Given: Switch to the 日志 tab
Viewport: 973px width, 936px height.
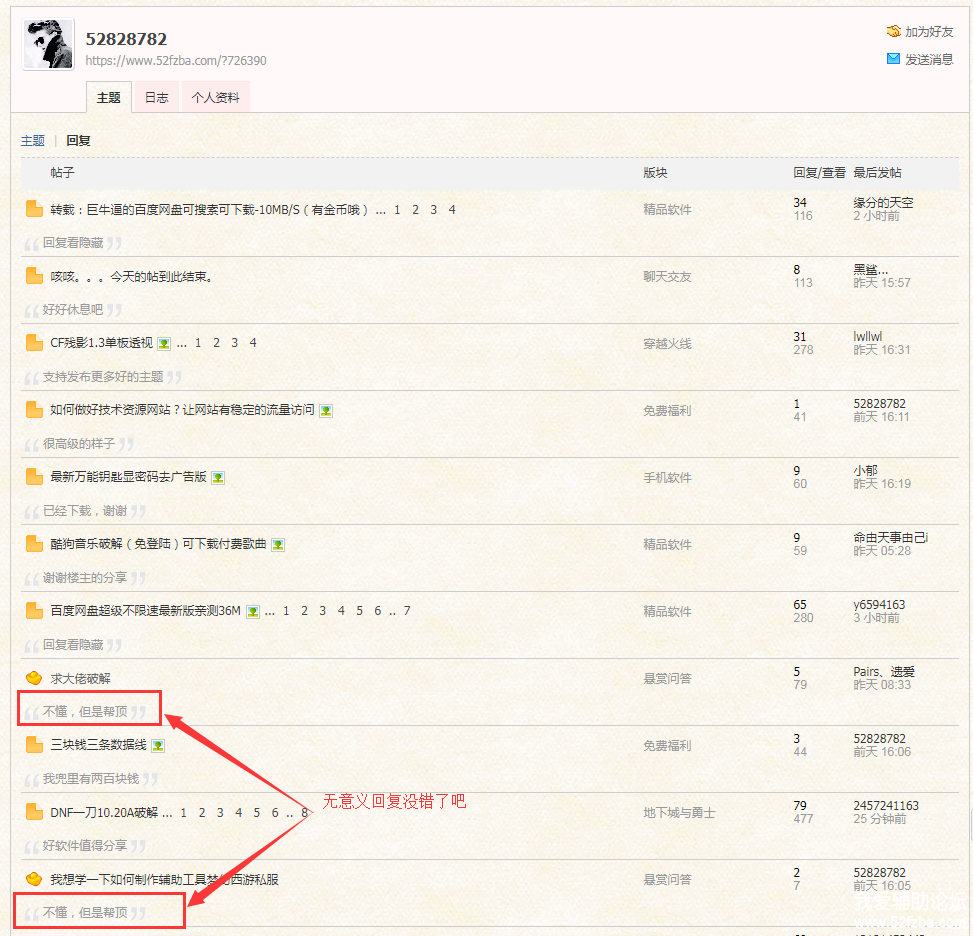Looking at the screenshot, I should coord(157,98).
